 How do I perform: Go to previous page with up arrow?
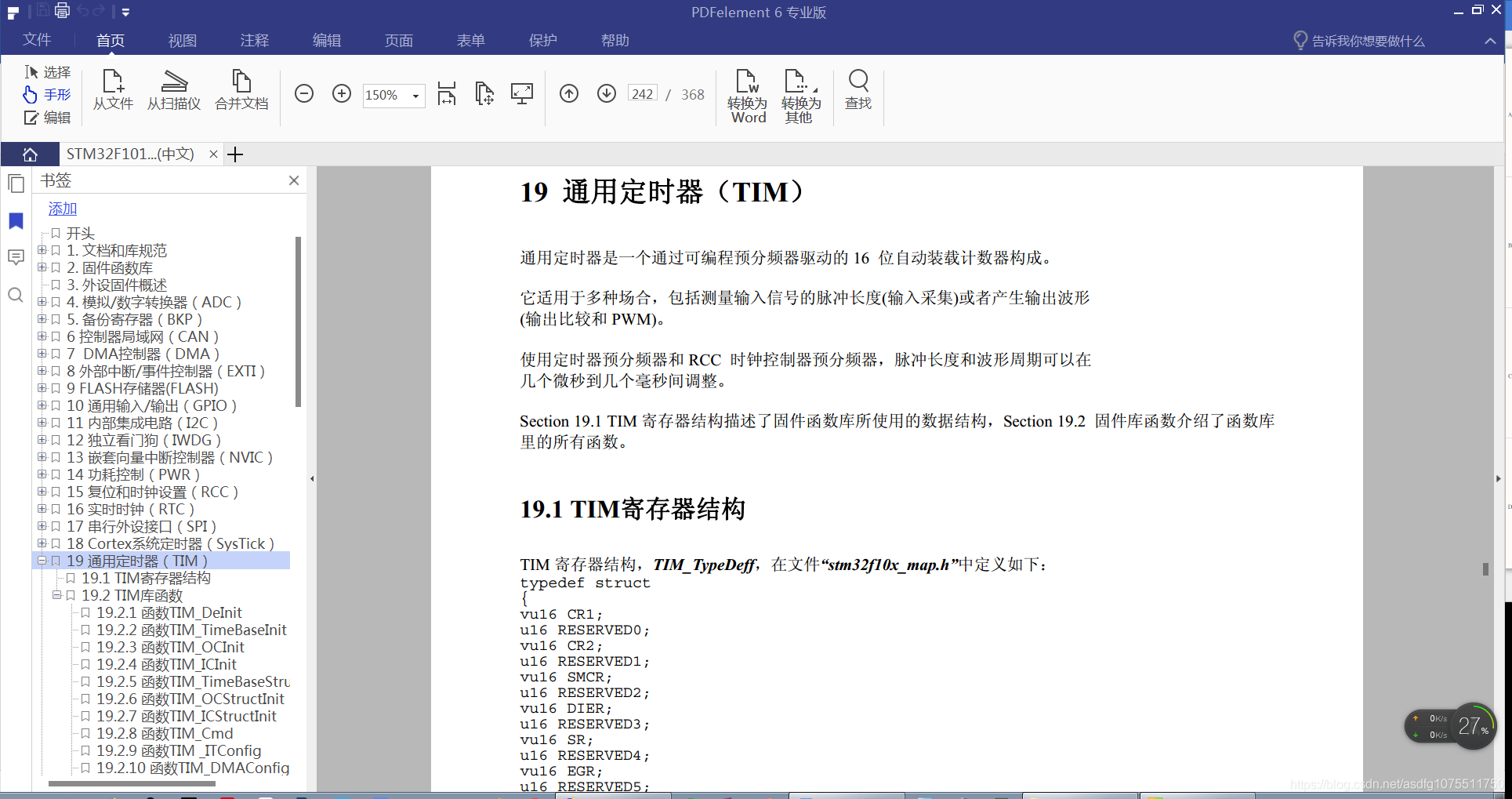point(569,94)
